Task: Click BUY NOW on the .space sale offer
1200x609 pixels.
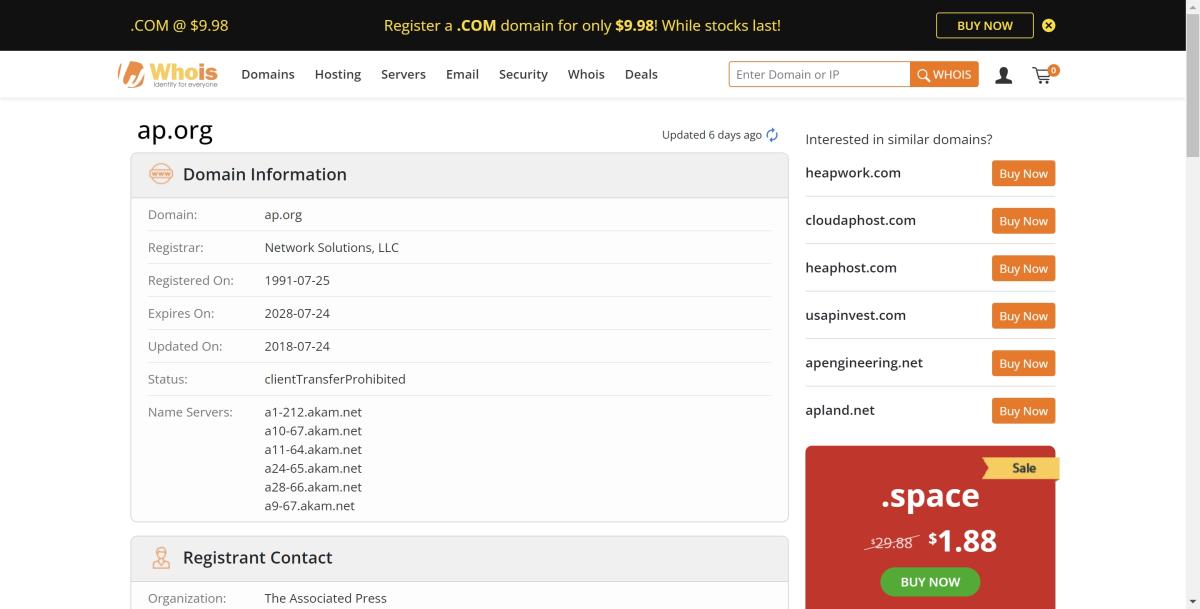Action: click(929, 581)
